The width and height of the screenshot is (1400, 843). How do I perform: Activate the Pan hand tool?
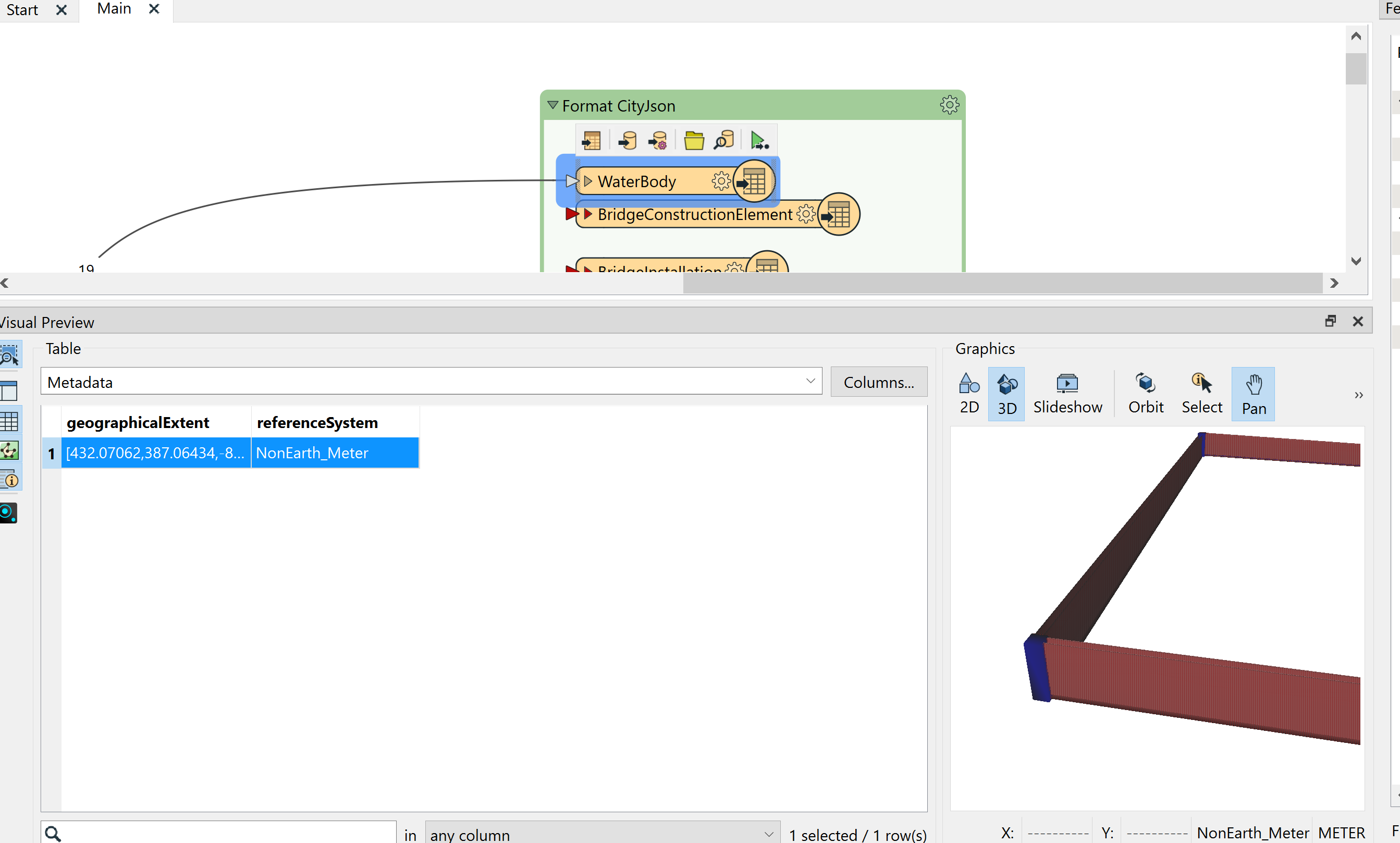(x=1253, y=394)
